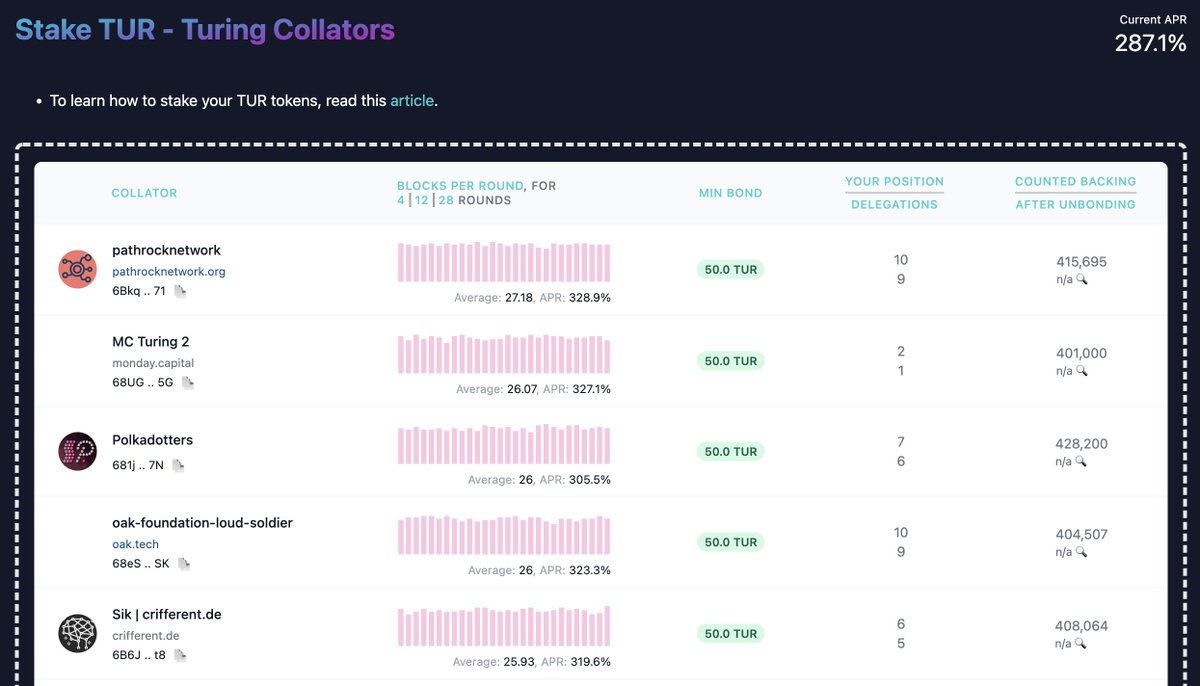Click the APR 319.6% text
The width and height of the screenshot is (1200, 686).
[576, 662]
